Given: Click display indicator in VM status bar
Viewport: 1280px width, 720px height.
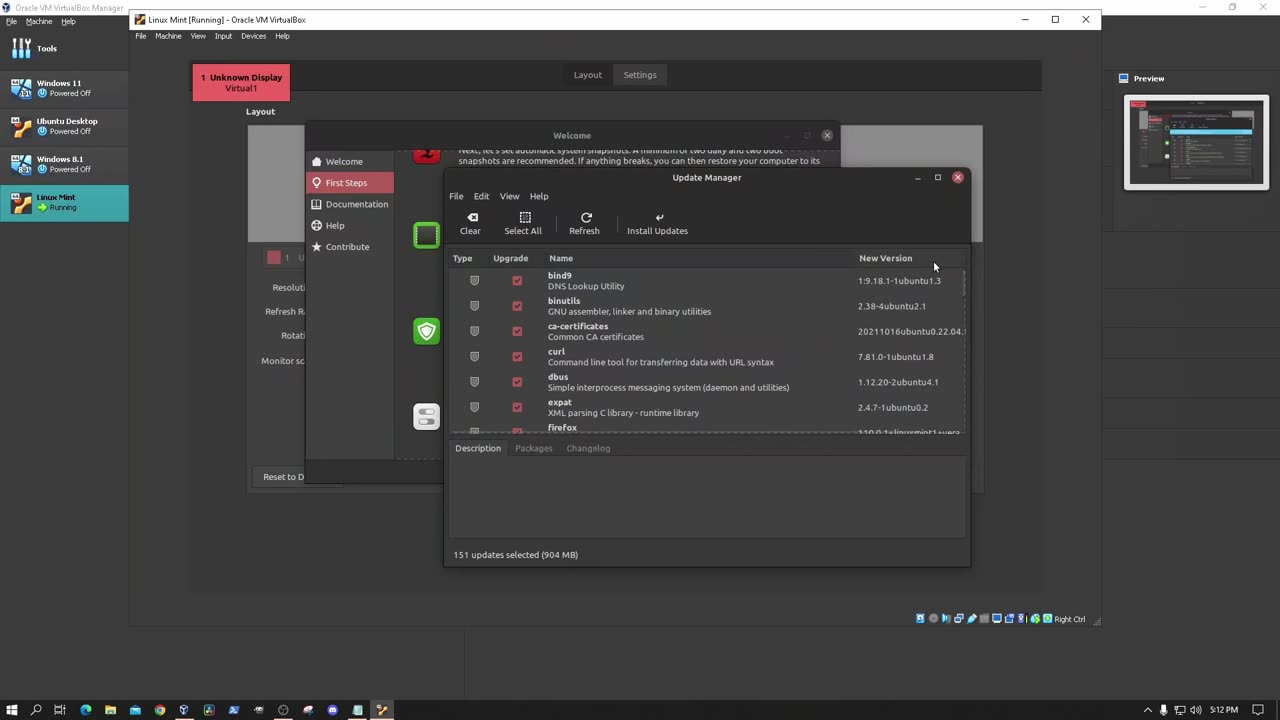Looking at the screenshot, I should tap(997, 619).
